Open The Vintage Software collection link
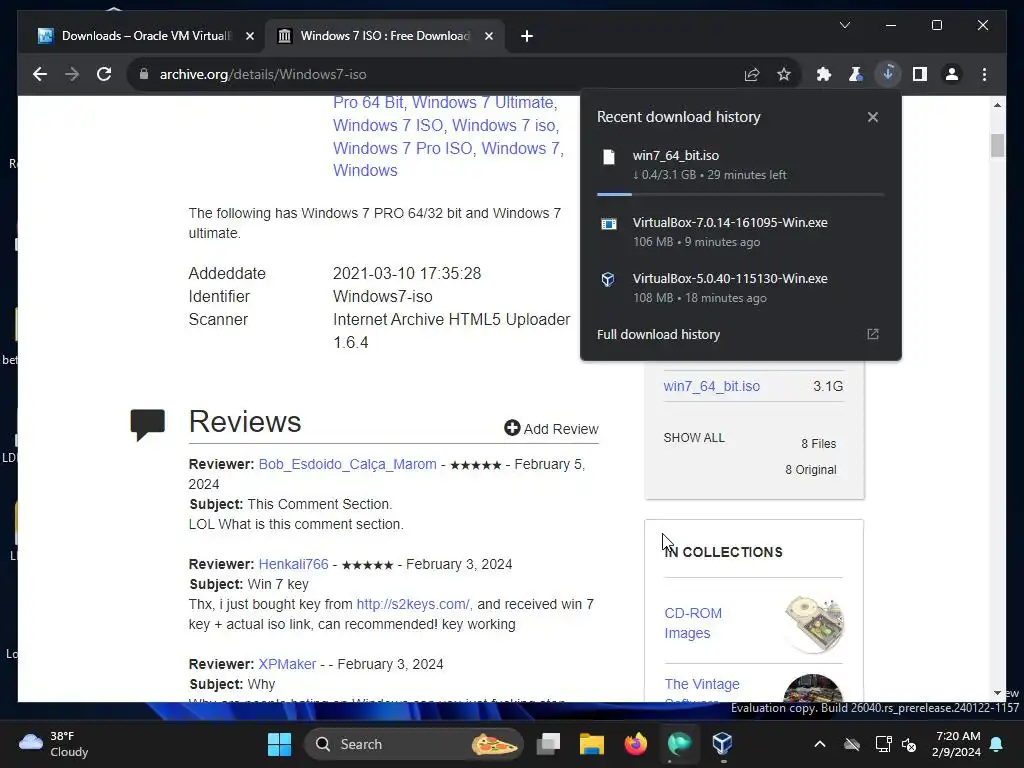 (x=702, y=691)
